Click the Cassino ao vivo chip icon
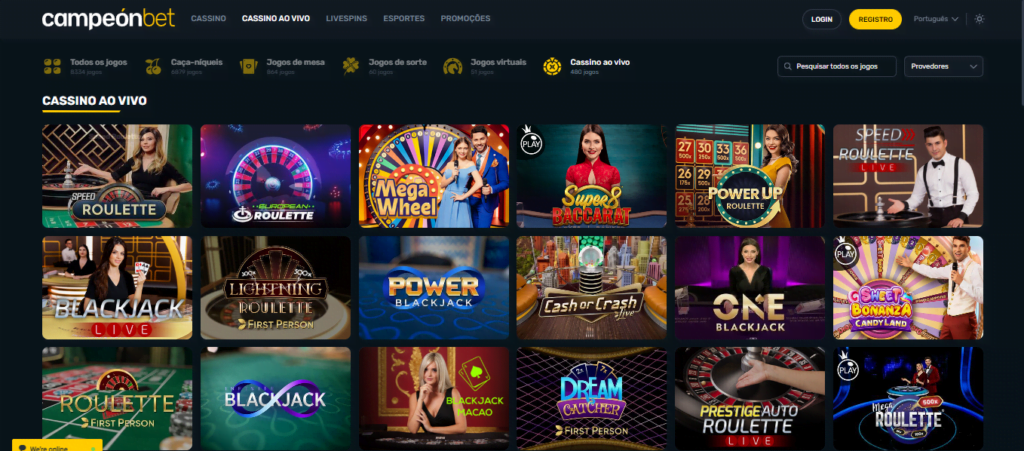 (552, 66)
